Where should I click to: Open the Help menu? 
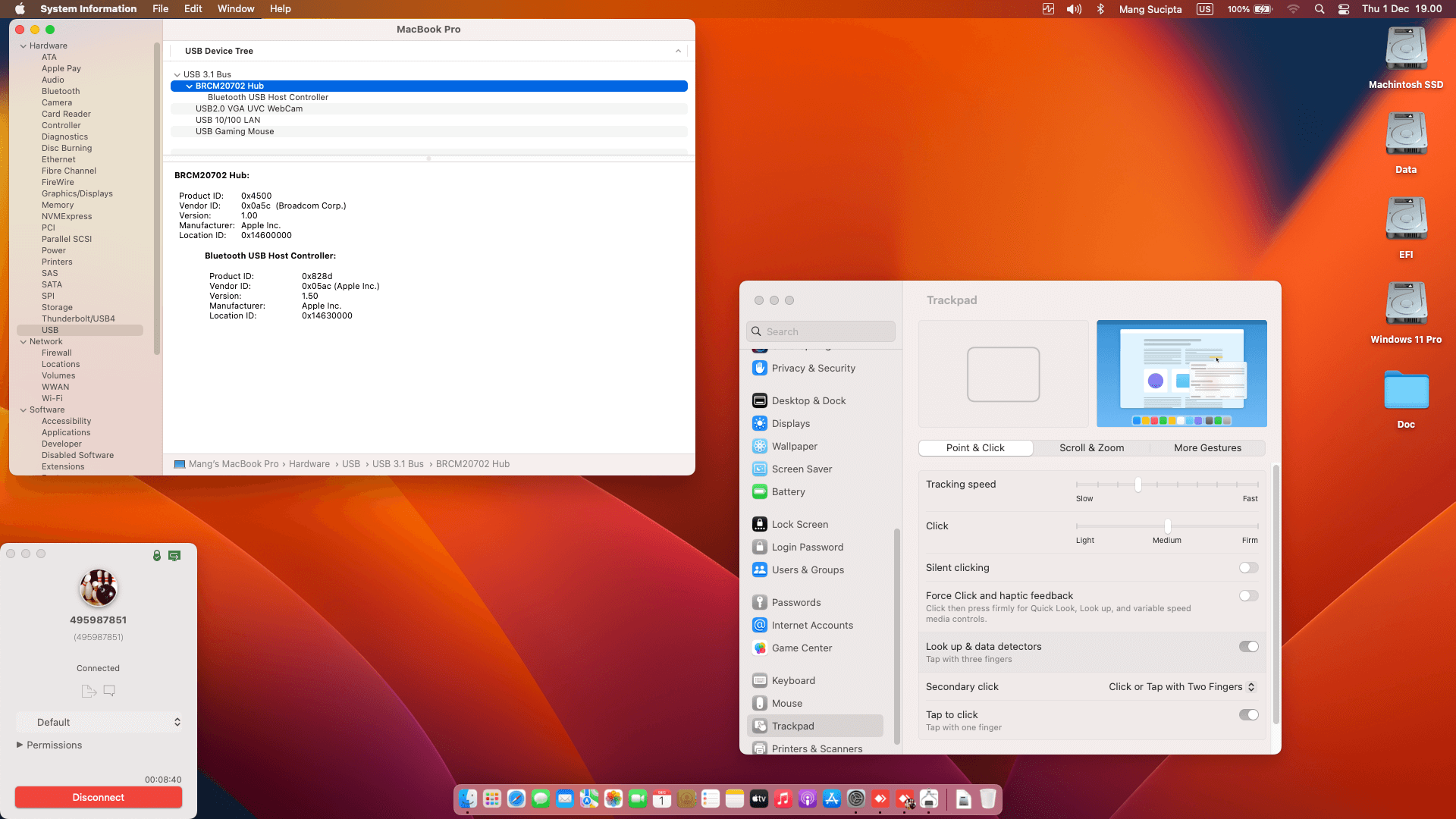pos(281,9)
